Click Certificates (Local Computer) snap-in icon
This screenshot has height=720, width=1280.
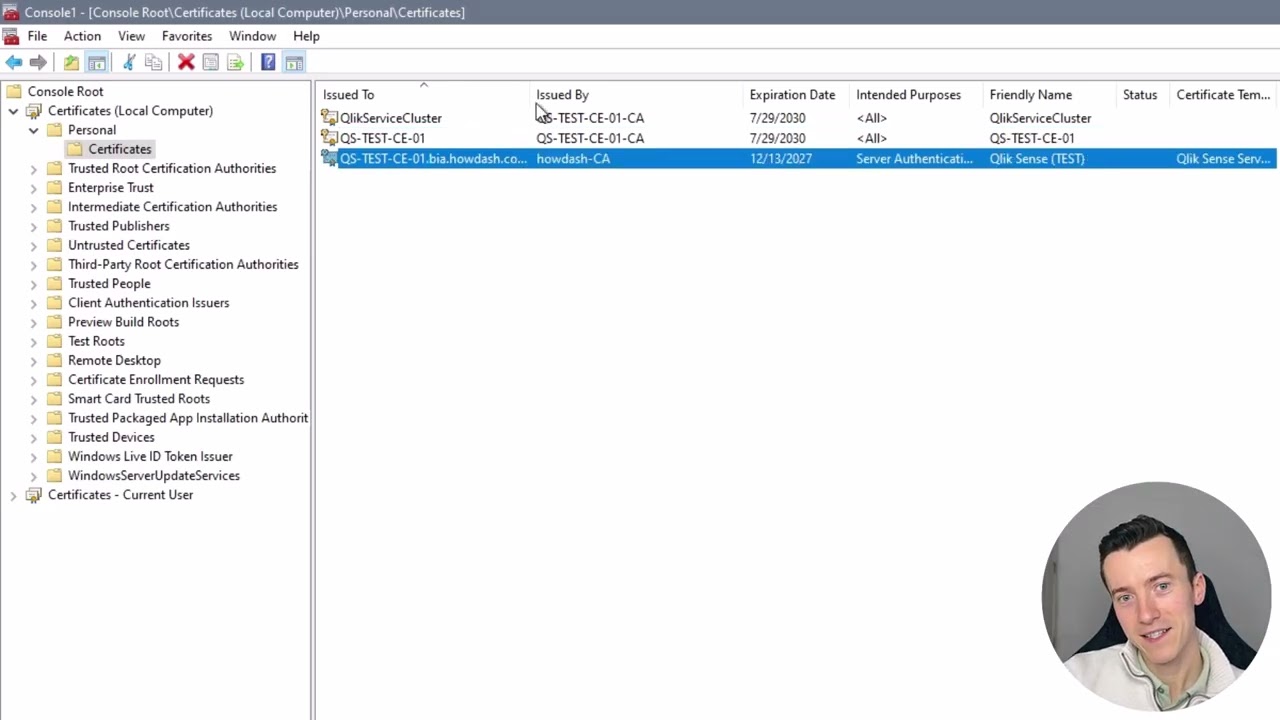click(x=34, y=111)
